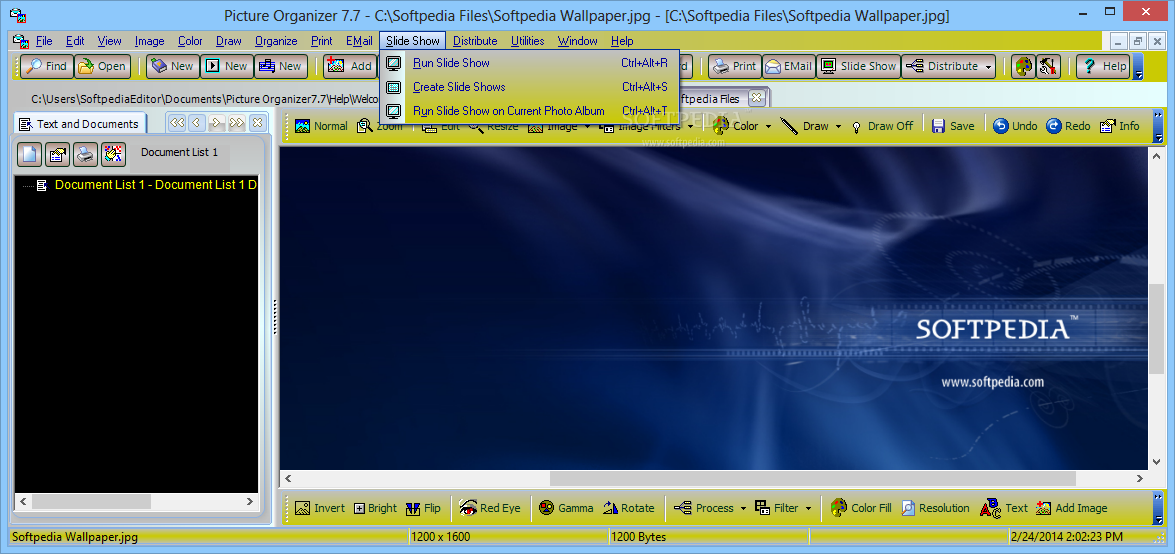Screen dimensions: 1175x554
Task: Click the ABC Text tool
Action: point(1003,508)
